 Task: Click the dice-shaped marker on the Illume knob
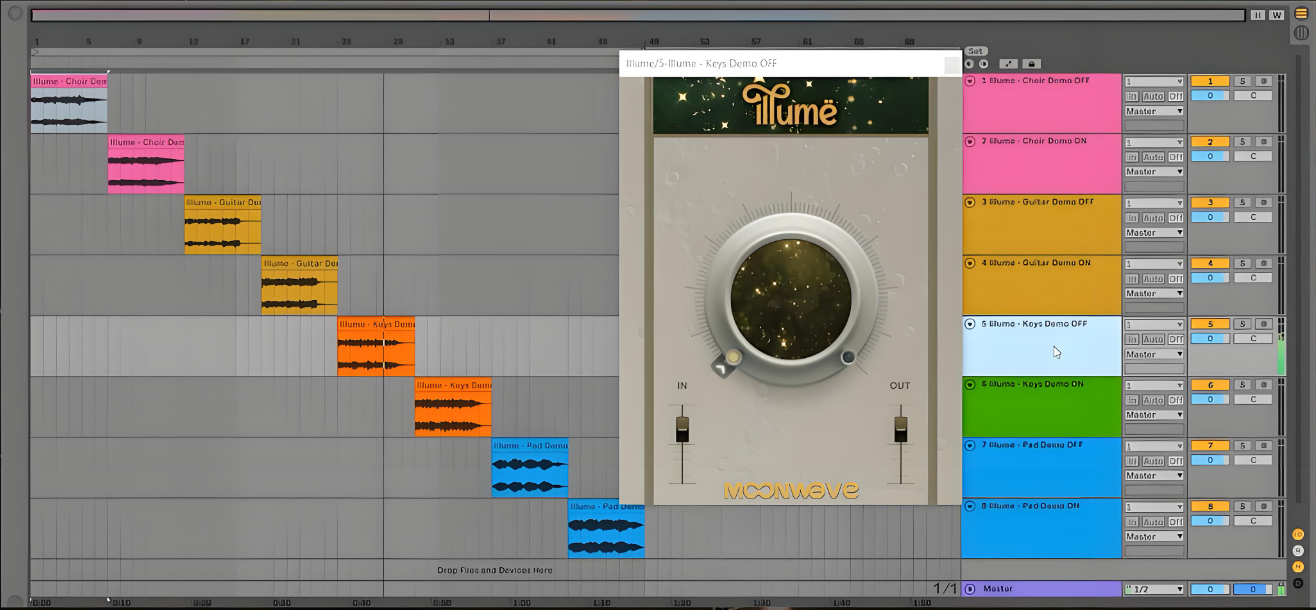(x=722, y=367)
